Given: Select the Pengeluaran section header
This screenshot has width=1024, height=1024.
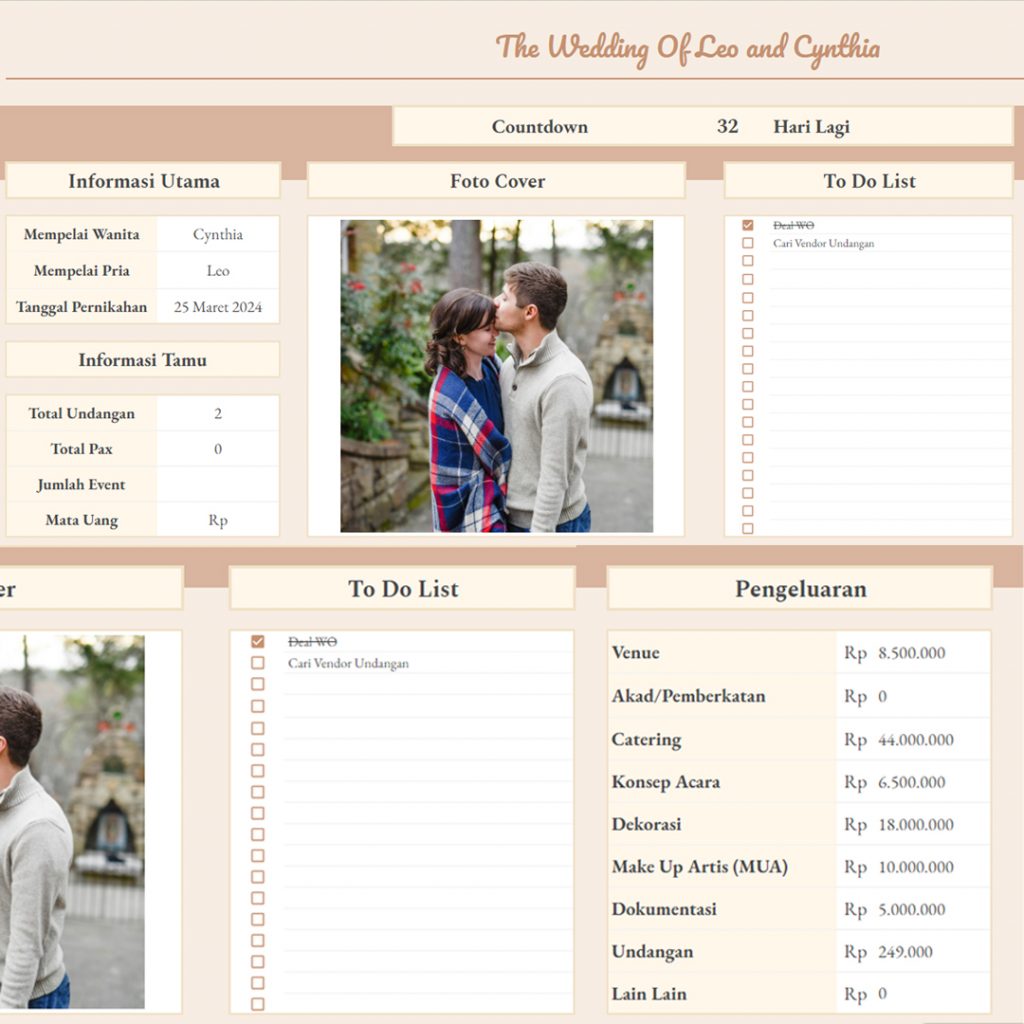Looking at the screenshot, I should 800,589.
